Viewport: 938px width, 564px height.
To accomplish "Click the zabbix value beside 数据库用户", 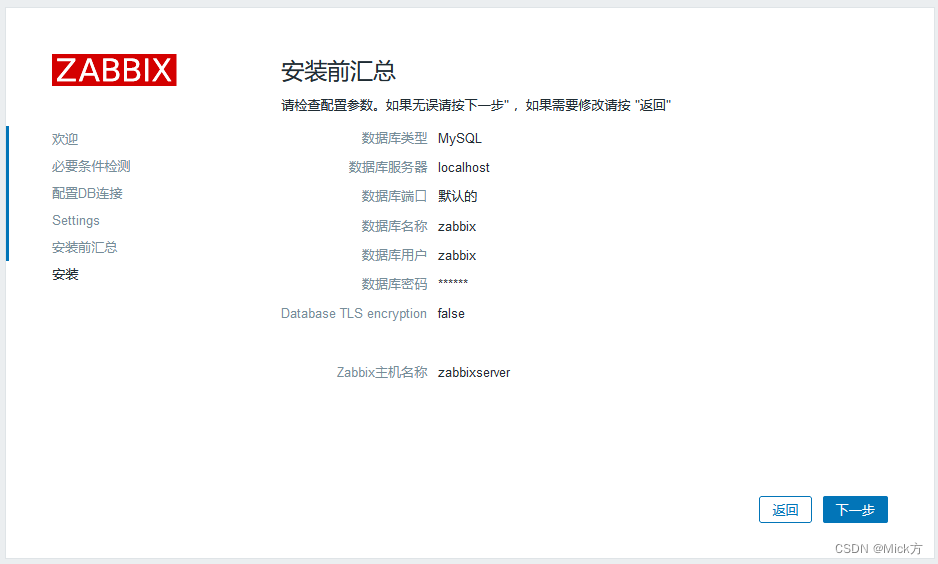I will [457, 255].
